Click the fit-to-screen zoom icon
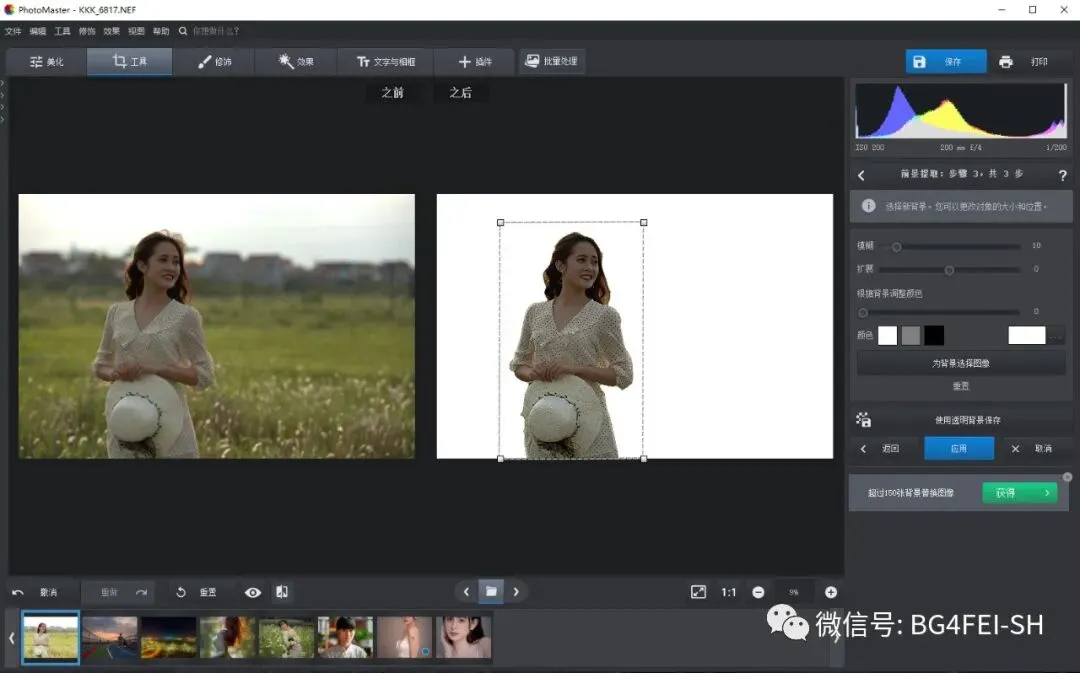 point(698,592)
